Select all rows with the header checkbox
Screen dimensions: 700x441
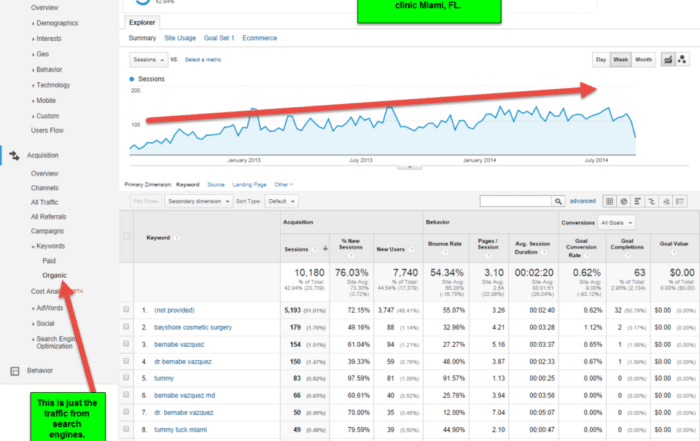126,237
